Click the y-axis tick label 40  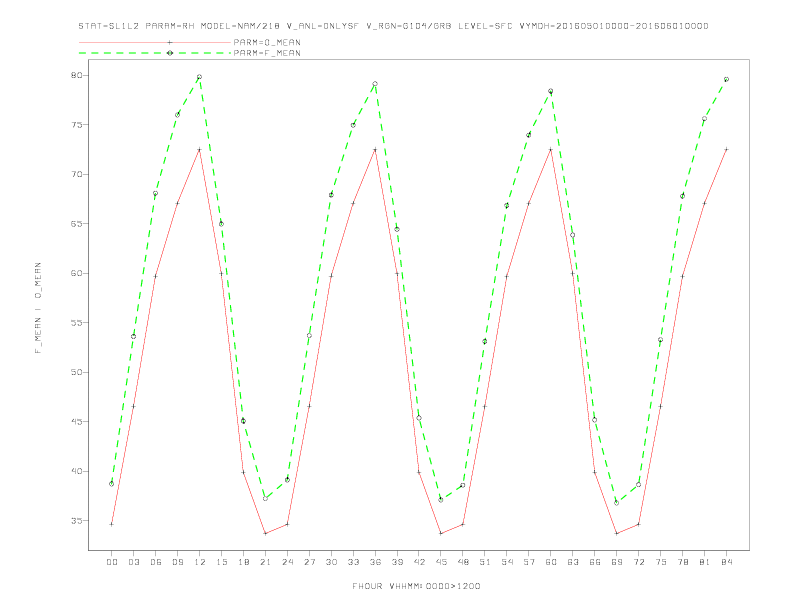click(76, 471)
